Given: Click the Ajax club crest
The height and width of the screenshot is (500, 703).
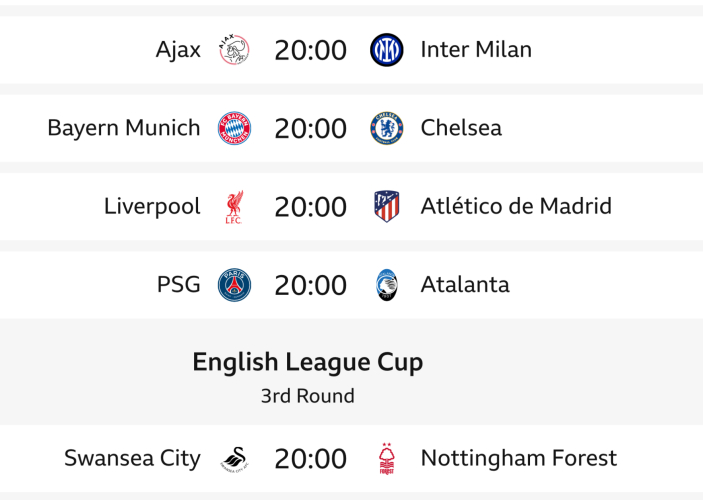Looking at the screenshot, I should (x=234, y=50).
